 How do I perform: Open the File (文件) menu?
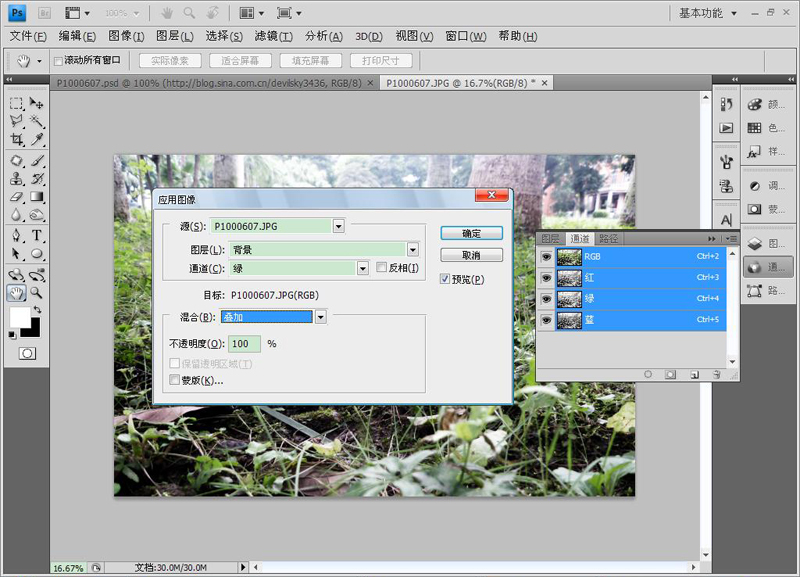point(28,36)
